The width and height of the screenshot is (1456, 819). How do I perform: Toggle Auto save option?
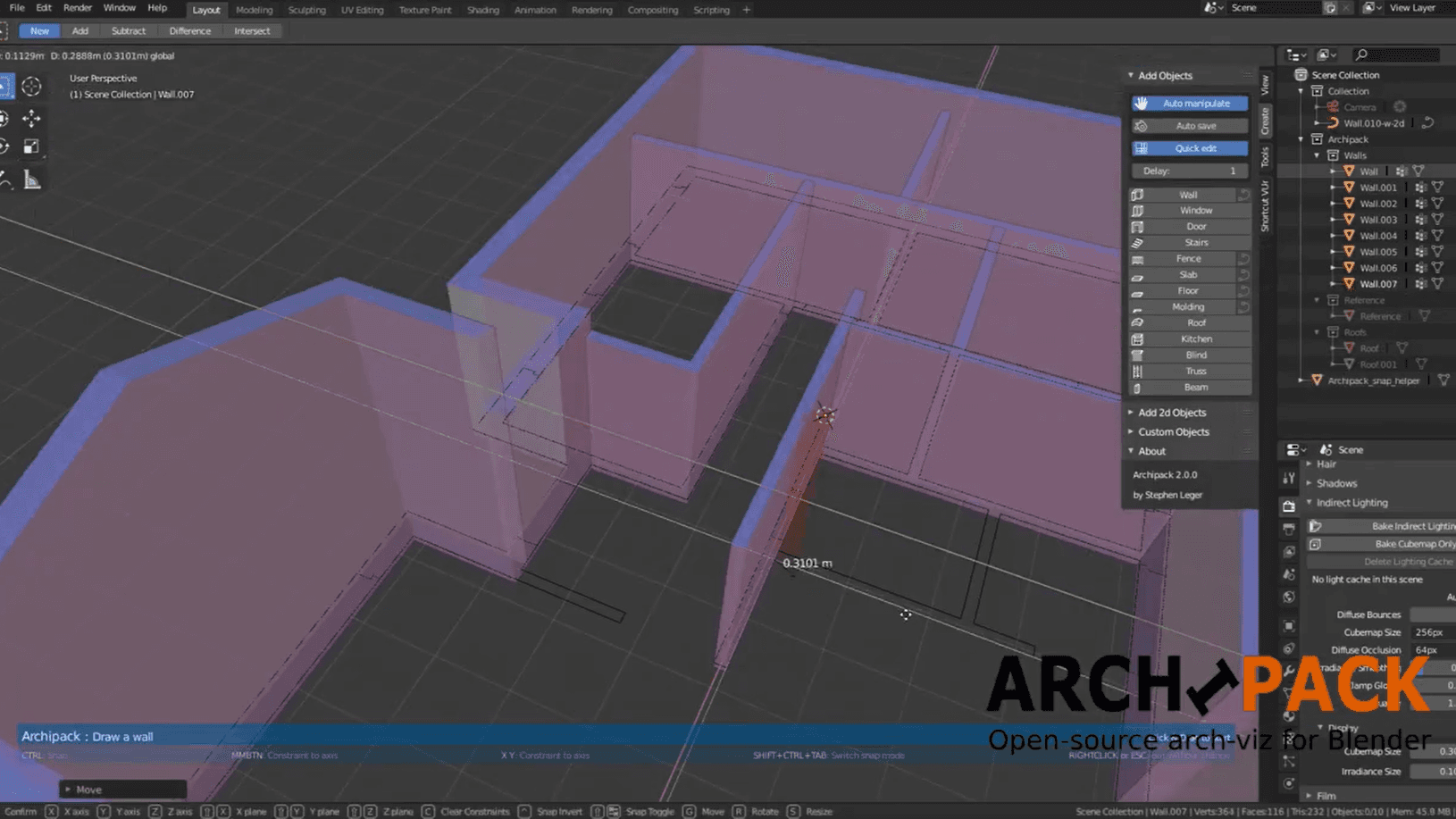1190,126
